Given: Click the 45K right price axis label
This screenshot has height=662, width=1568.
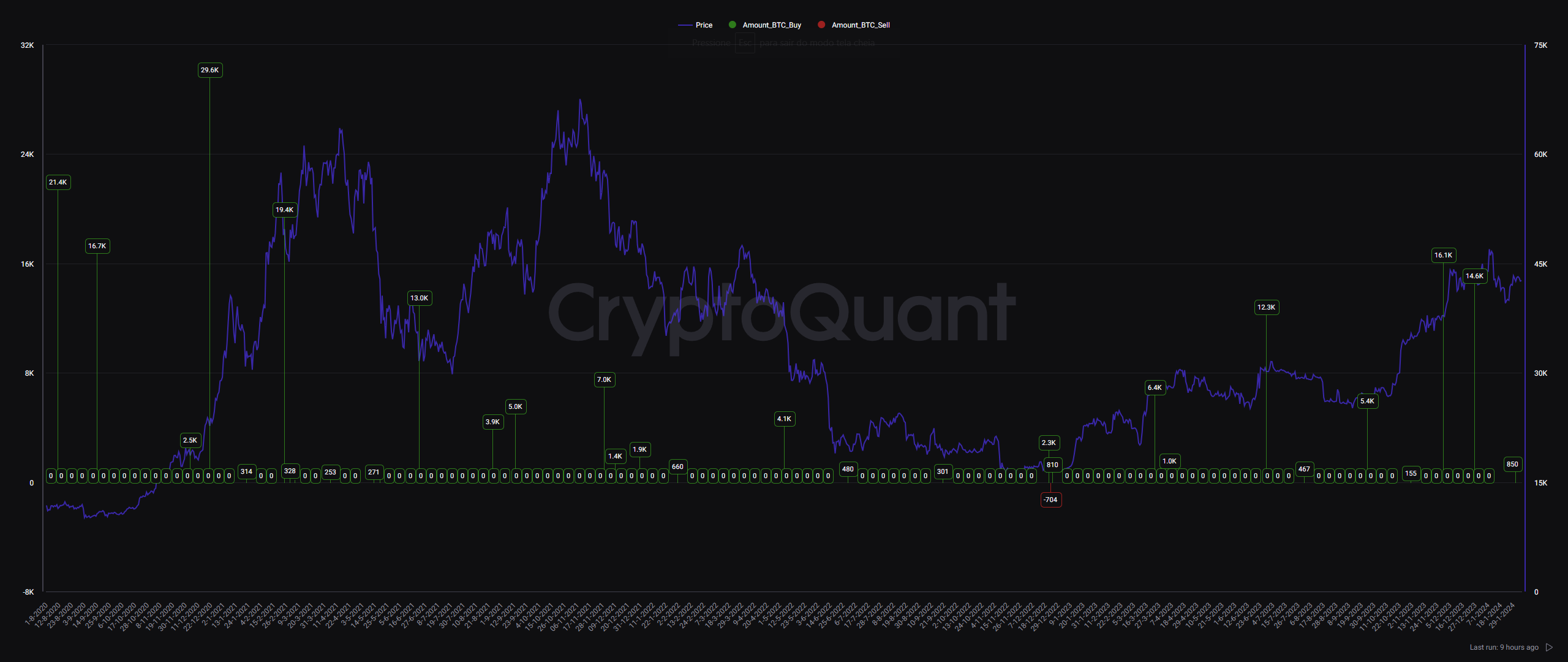Looking at the screenshot, I should click(x=1541, y=264).
